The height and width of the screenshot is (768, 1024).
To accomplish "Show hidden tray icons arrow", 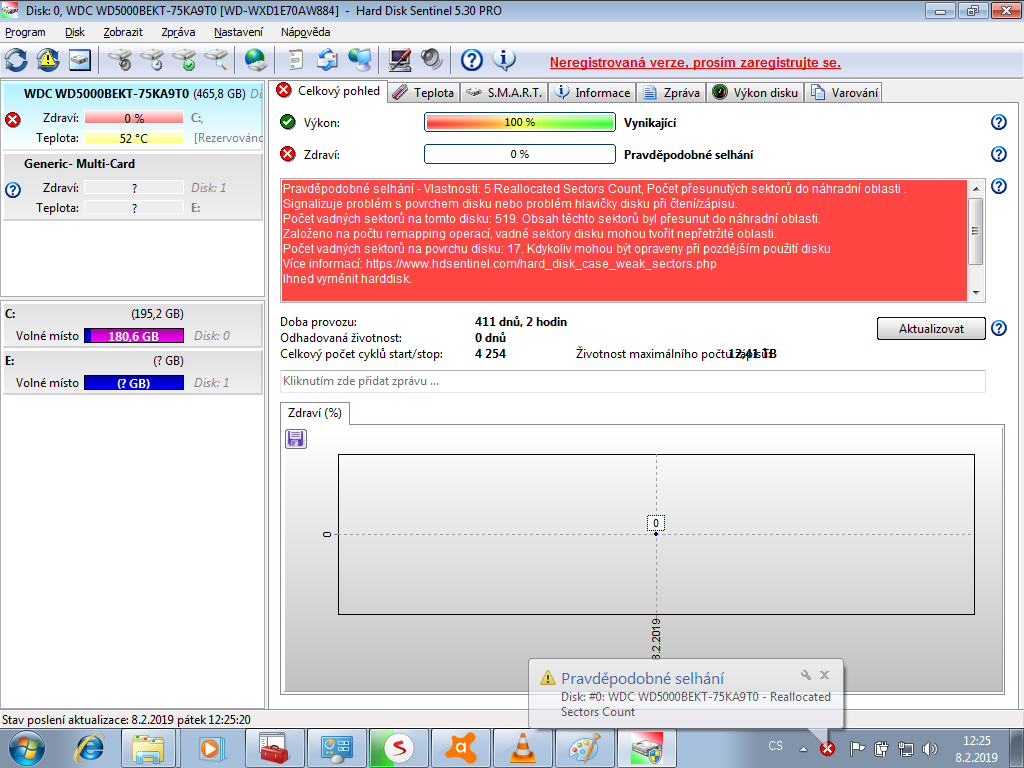I will click(803, 749).
